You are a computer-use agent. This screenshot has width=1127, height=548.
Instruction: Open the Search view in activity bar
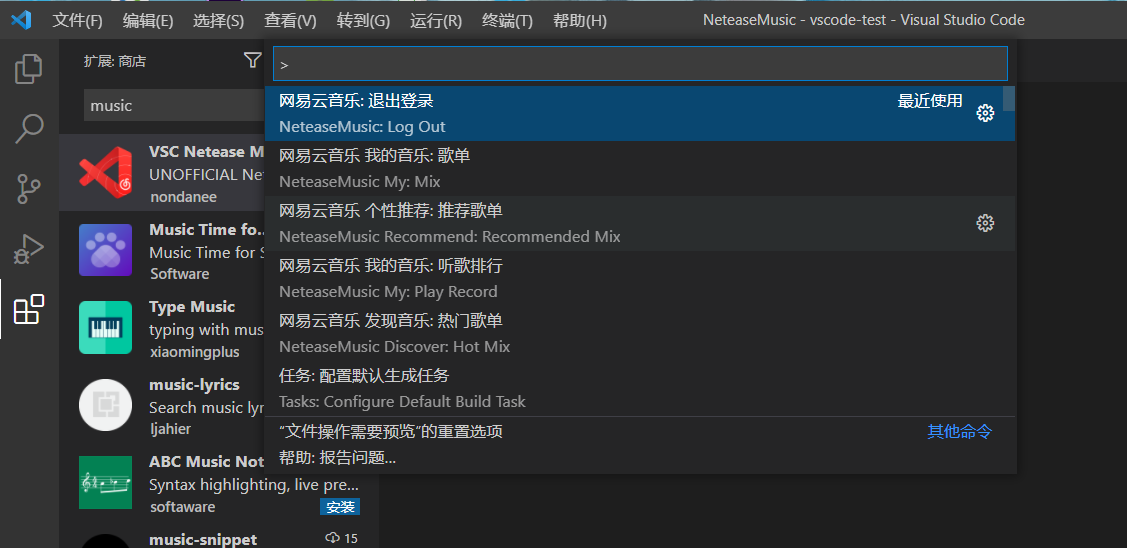tap(29, 129)
